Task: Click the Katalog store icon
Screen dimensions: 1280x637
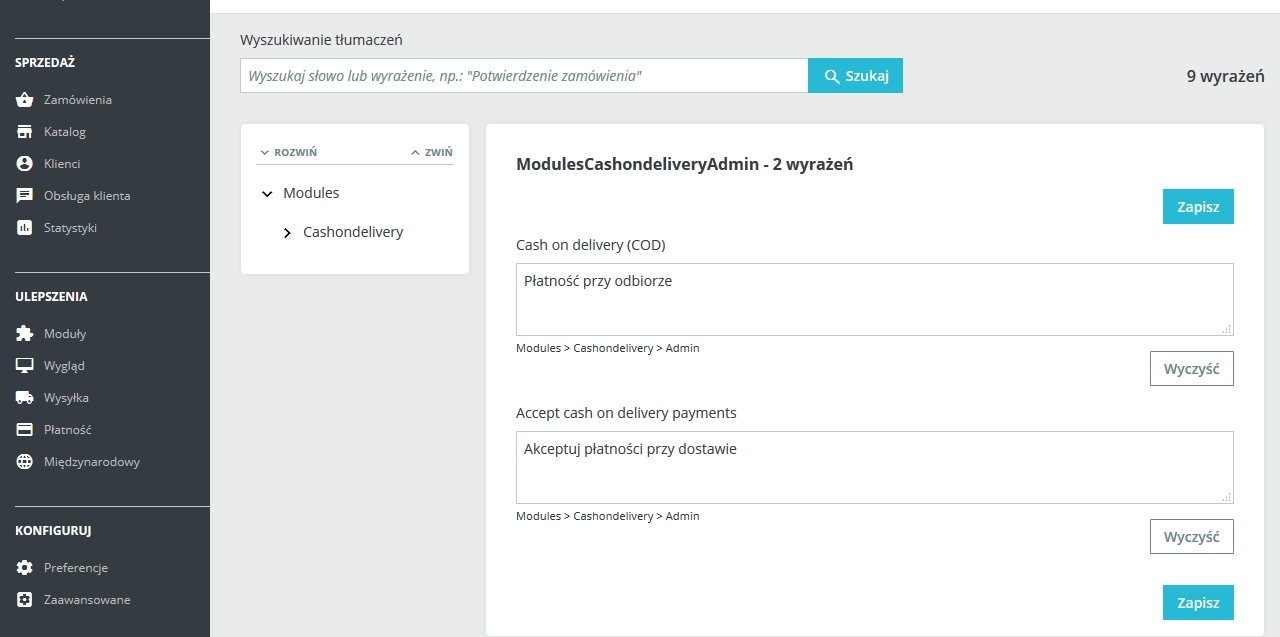Action: pos(25,132)
